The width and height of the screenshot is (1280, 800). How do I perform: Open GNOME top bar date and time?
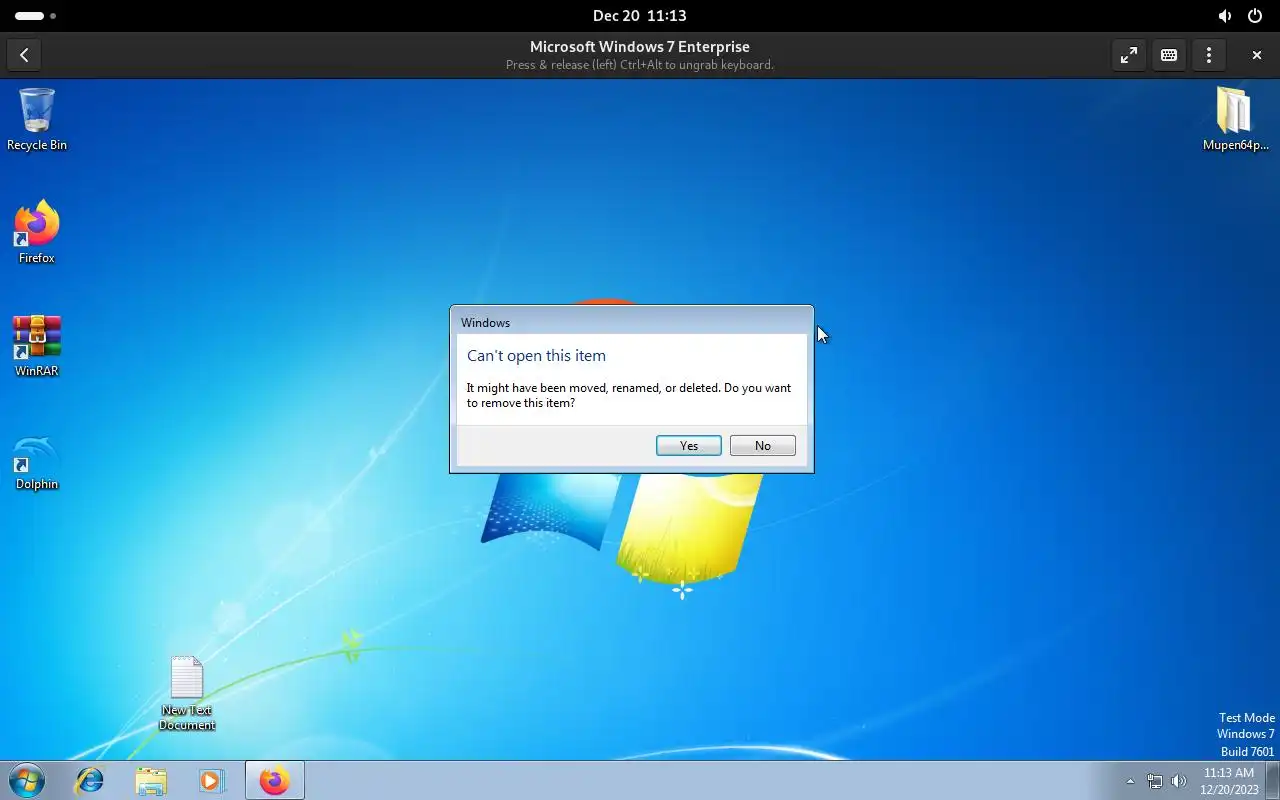click(639, 15)
